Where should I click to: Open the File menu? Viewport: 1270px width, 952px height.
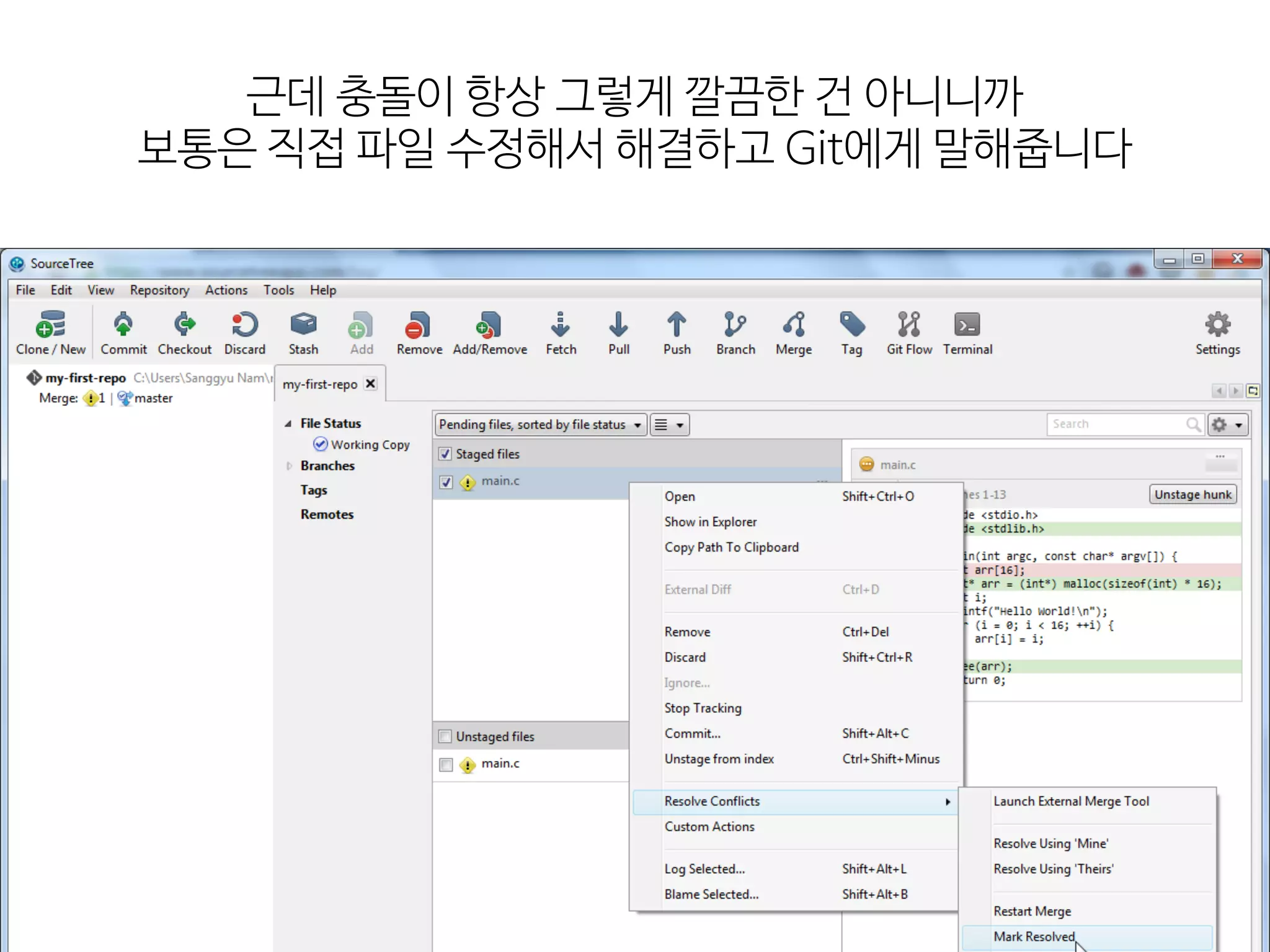25,290
